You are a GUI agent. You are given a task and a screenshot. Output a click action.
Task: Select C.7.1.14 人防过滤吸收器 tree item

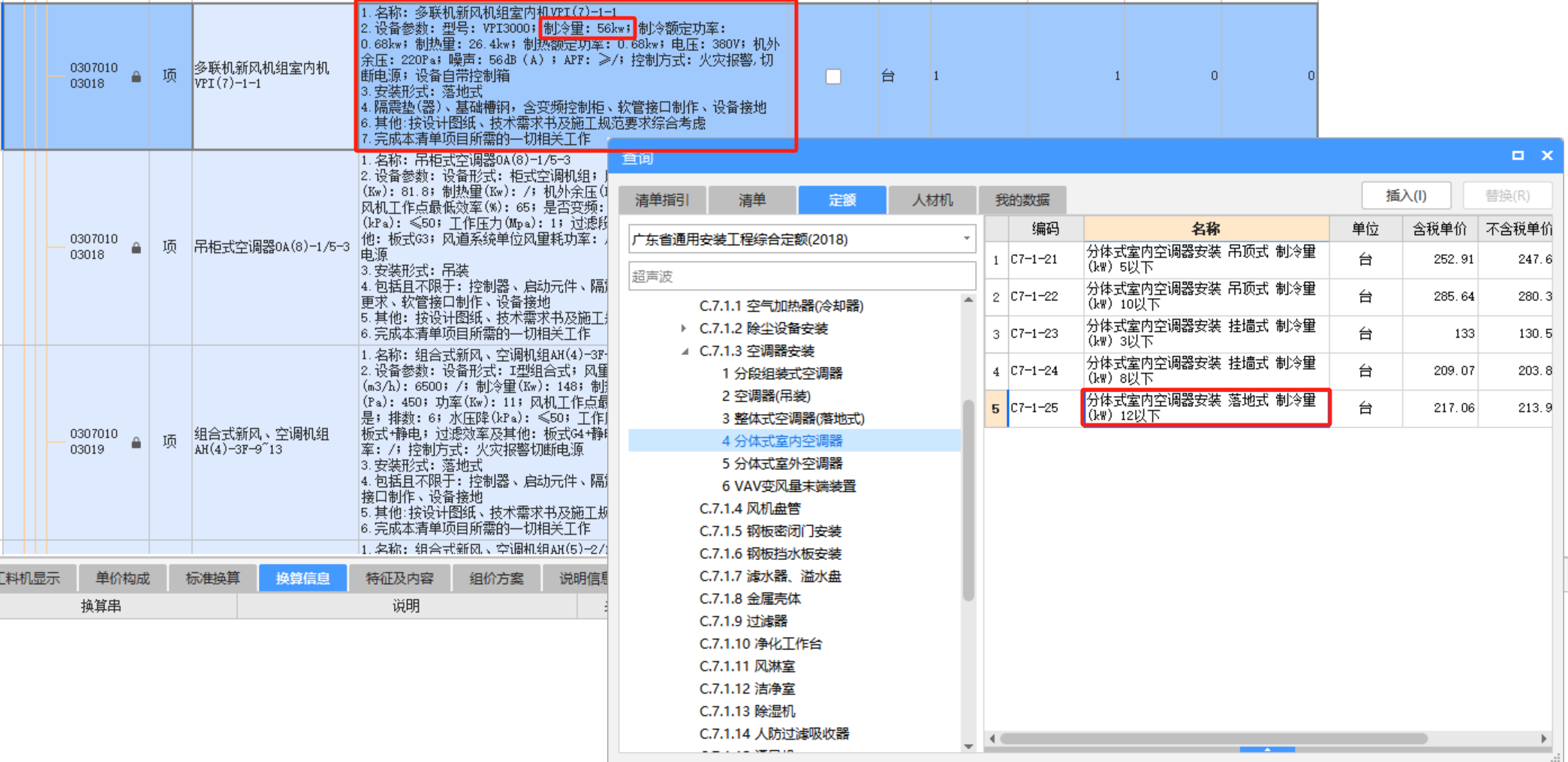(774, 733)
